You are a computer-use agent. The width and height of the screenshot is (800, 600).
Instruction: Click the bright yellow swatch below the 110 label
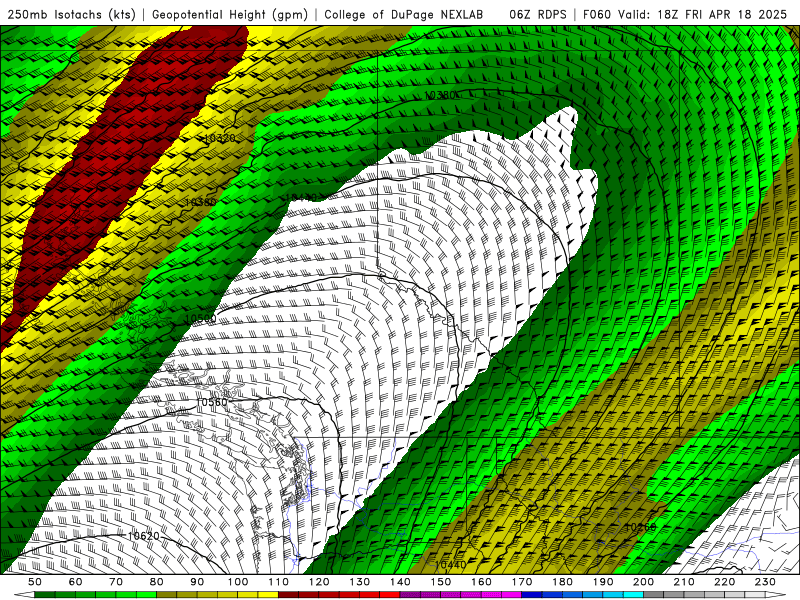coord(268,595)
